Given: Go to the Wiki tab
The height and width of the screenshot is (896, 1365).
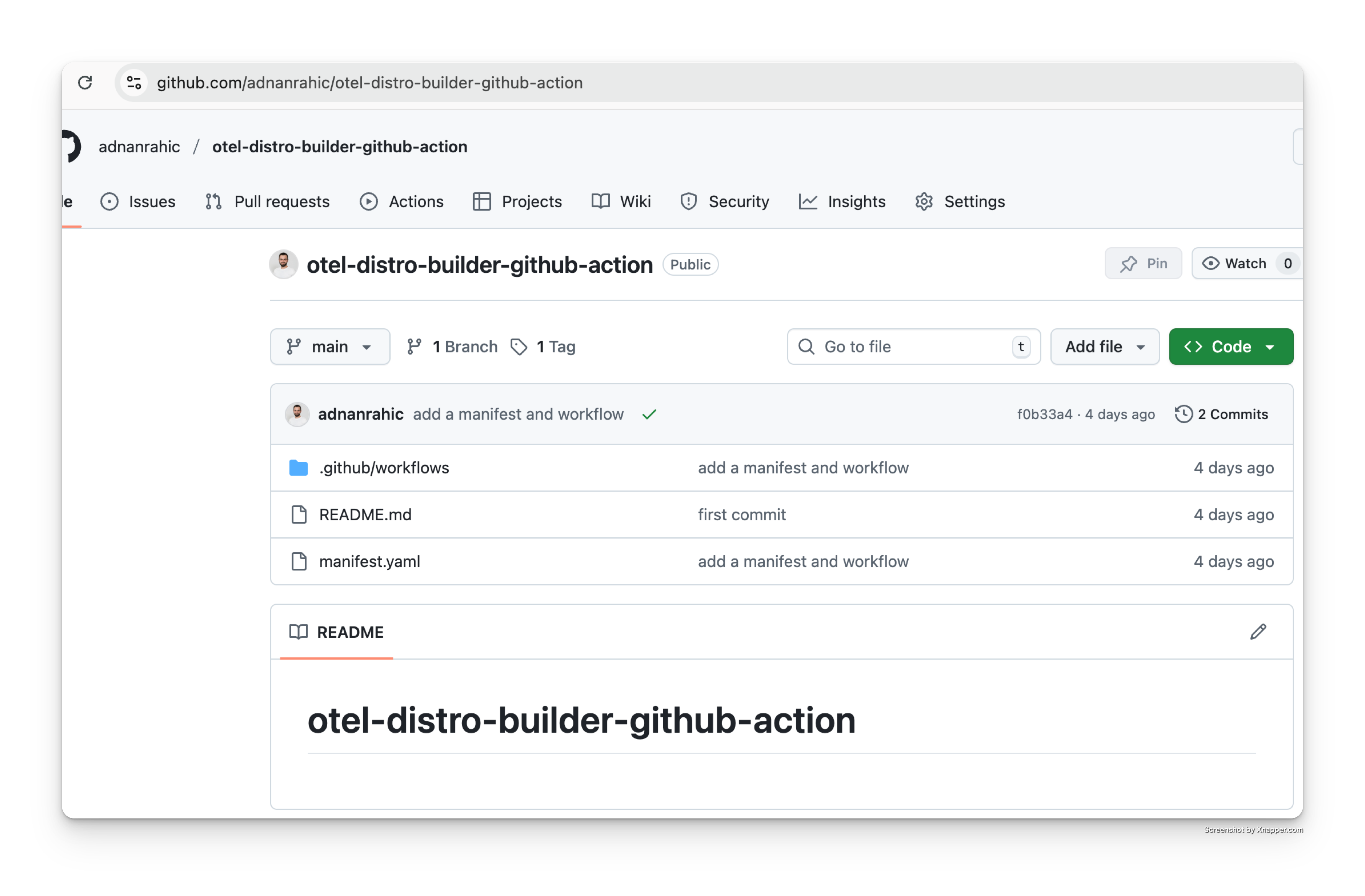Looking at the screenshot, I should tap(620, 201).
